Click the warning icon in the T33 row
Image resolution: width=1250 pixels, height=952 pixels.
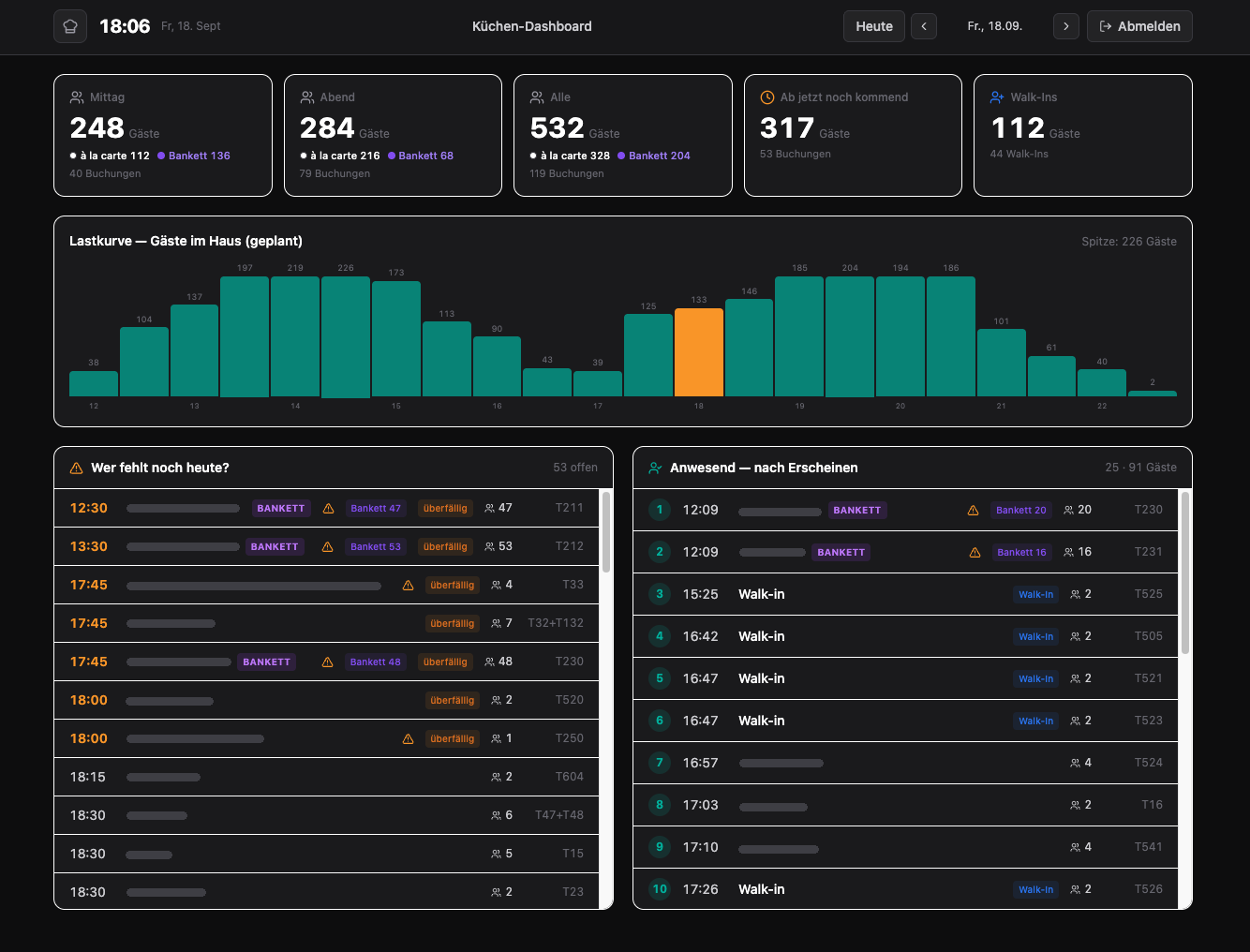point(409,585)
